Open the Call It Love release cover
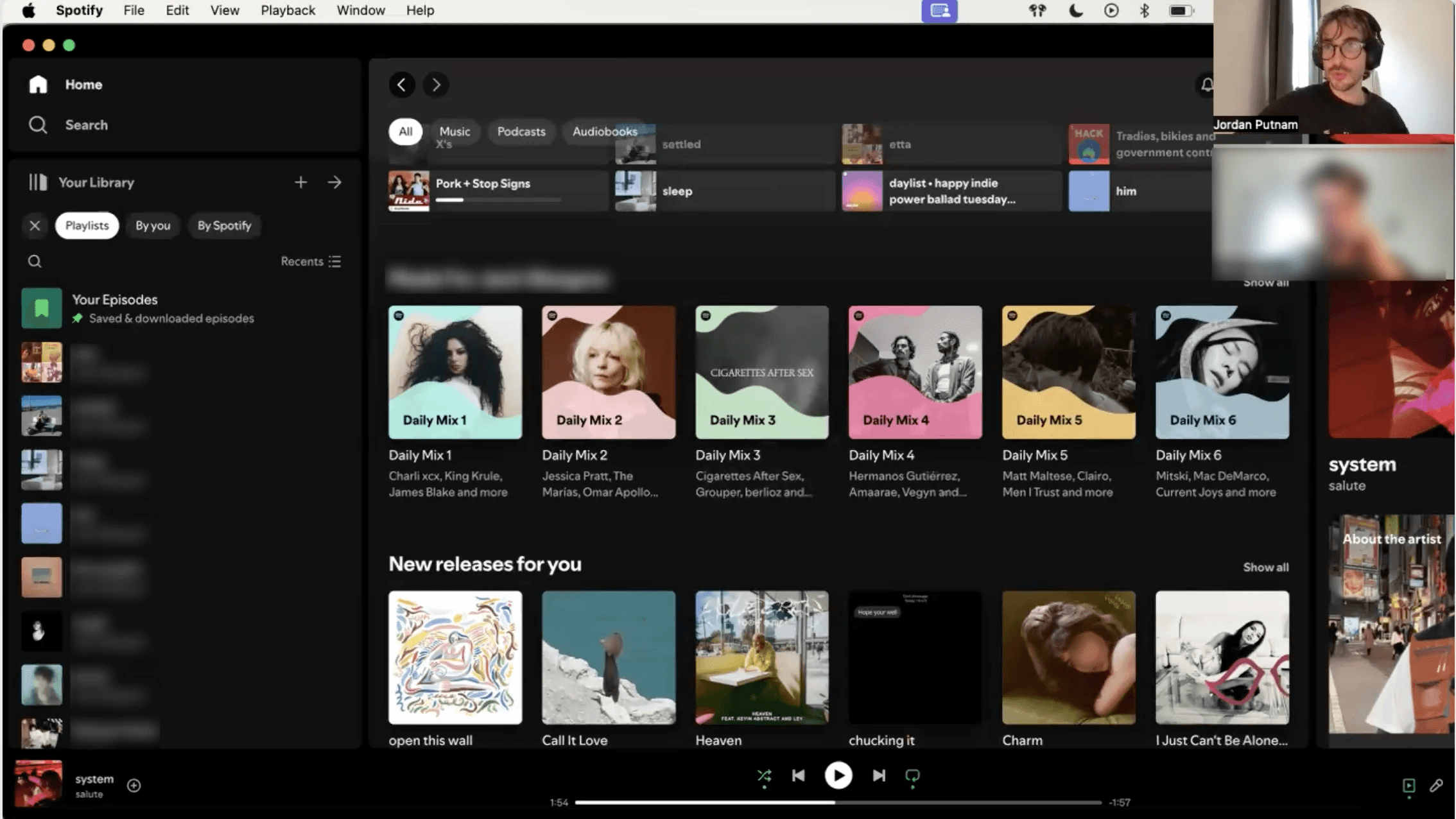 pyautogui.click(x=609, y=658)
